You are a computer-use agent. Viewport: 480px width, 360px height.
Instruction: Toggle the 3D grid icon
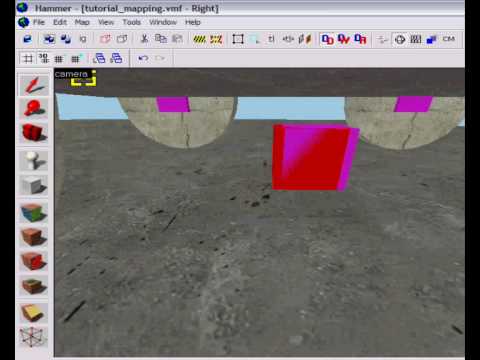(44, 59)
